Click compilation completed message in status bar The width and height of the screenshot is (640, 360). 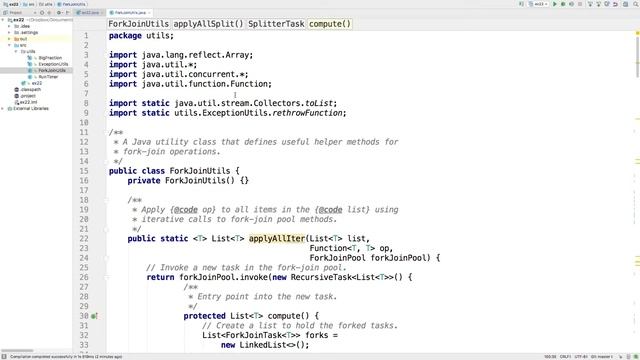point(66,357)
